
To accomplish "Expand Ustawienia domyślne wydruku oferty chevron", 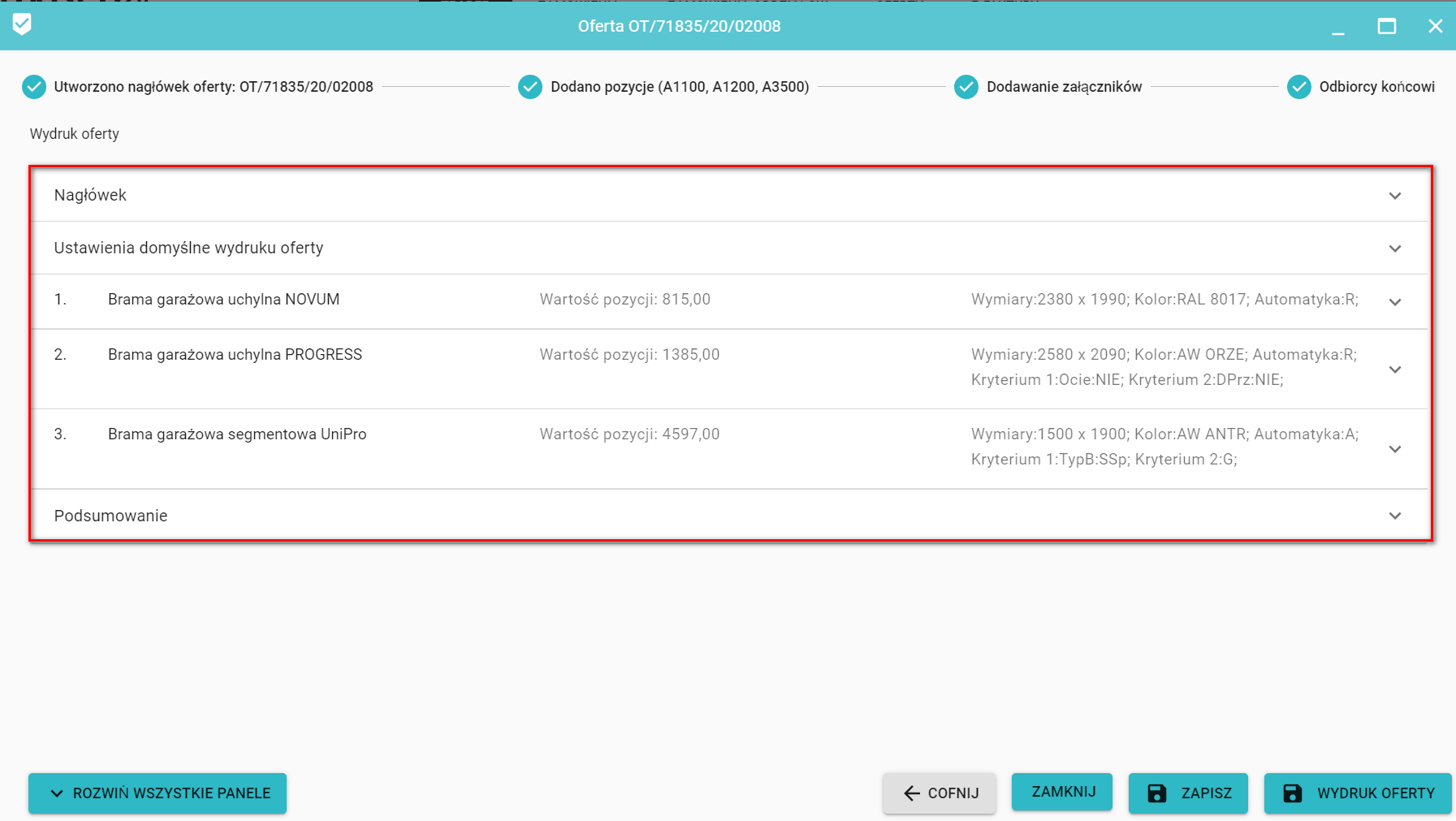I will (1395, 248).
